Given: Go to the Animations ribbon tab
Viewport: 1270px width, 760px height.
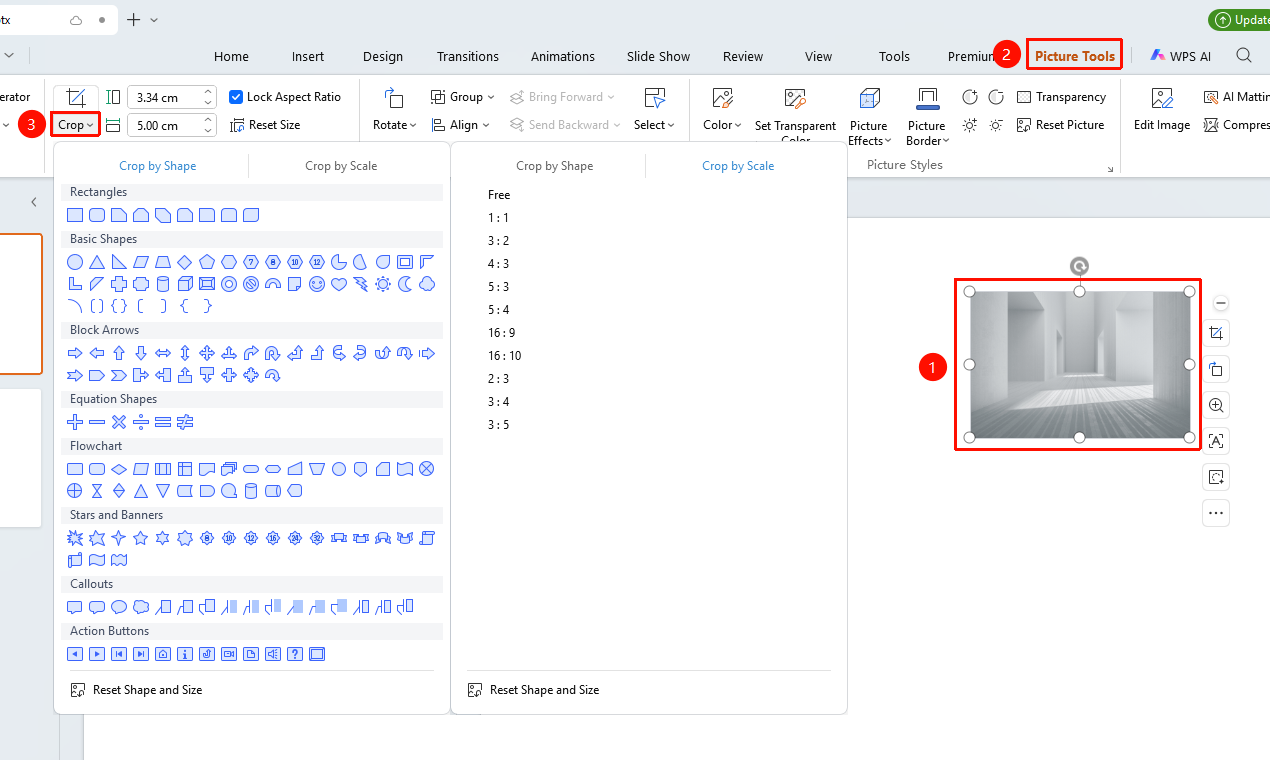Looking at the screenshot, I should [x=563, y=56].
